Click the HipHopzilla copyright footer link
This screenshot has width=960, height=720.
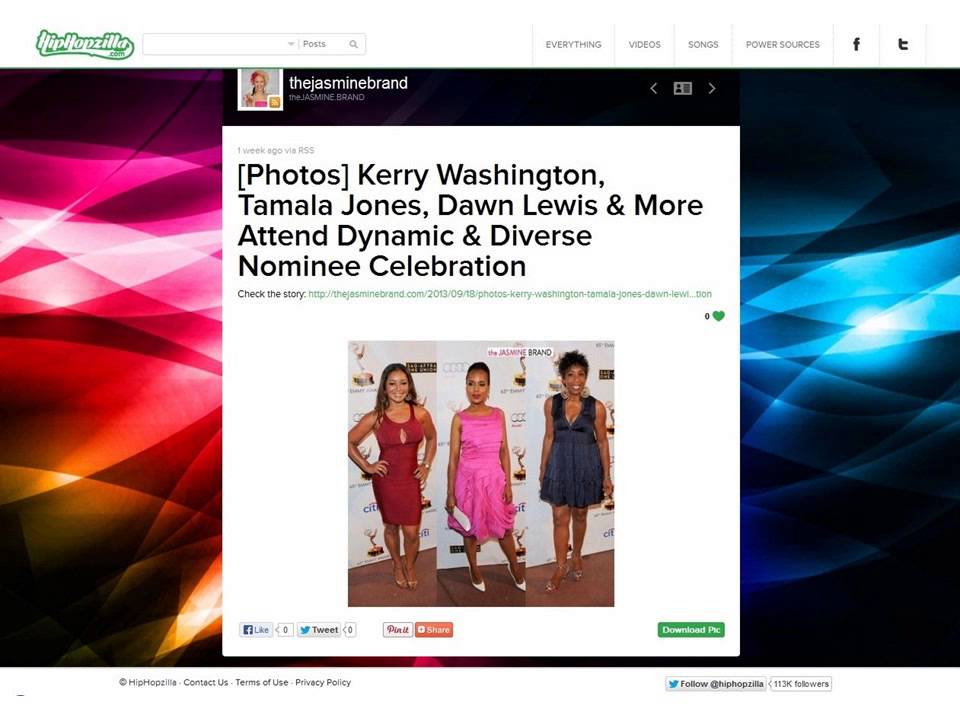pyautogui.click(x=148, y=682)
